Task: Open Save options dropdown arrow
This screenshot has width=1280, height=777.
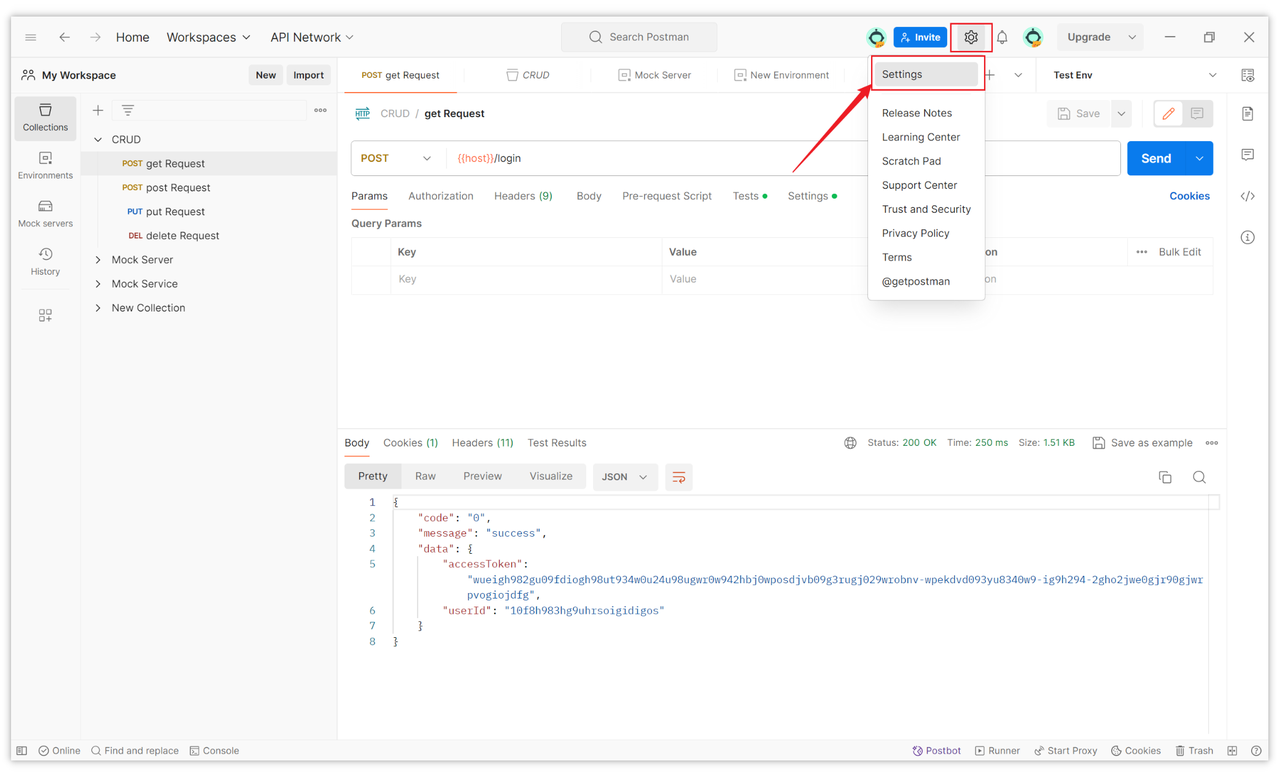Action: click(x=1121, y=114)
